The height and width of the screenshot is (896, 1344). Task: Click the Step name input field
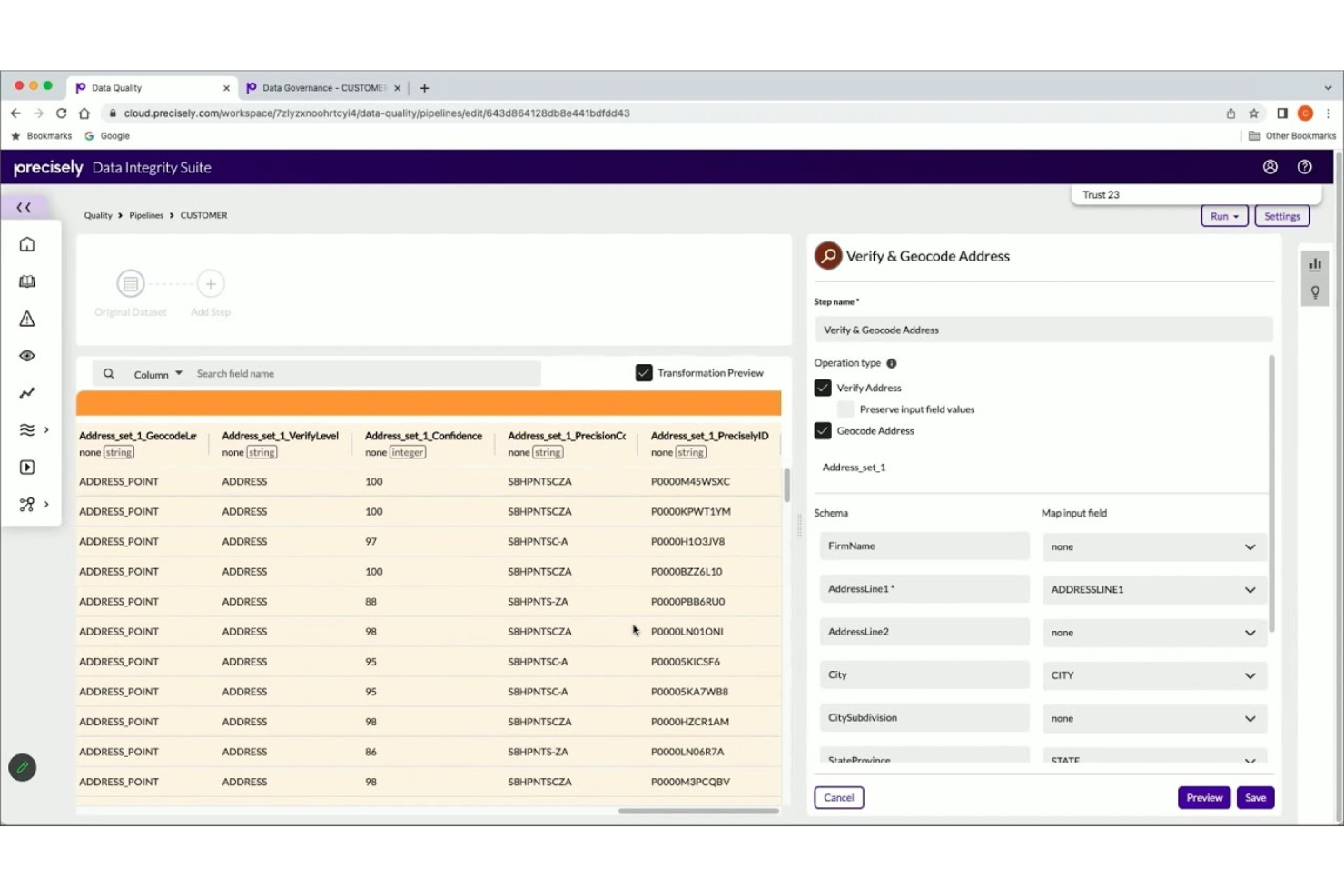1043,330
